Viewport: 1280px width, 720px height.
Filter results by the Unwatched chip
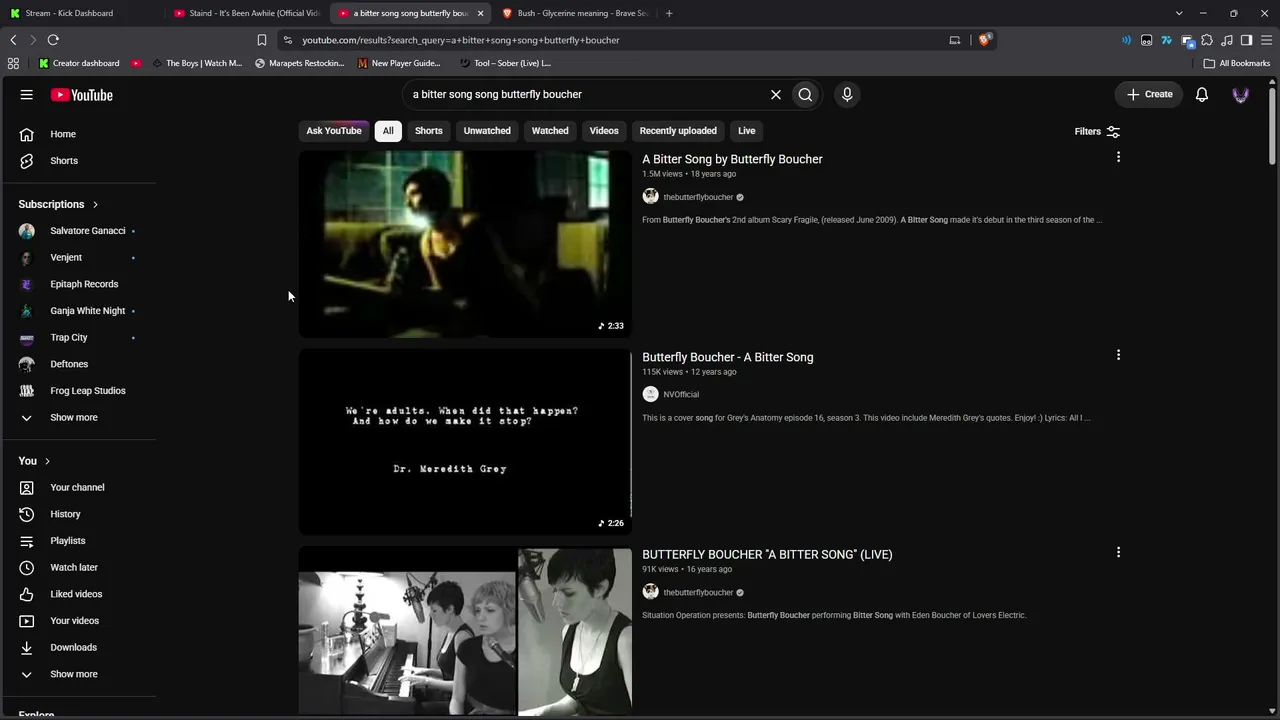(x=487, y=131)
